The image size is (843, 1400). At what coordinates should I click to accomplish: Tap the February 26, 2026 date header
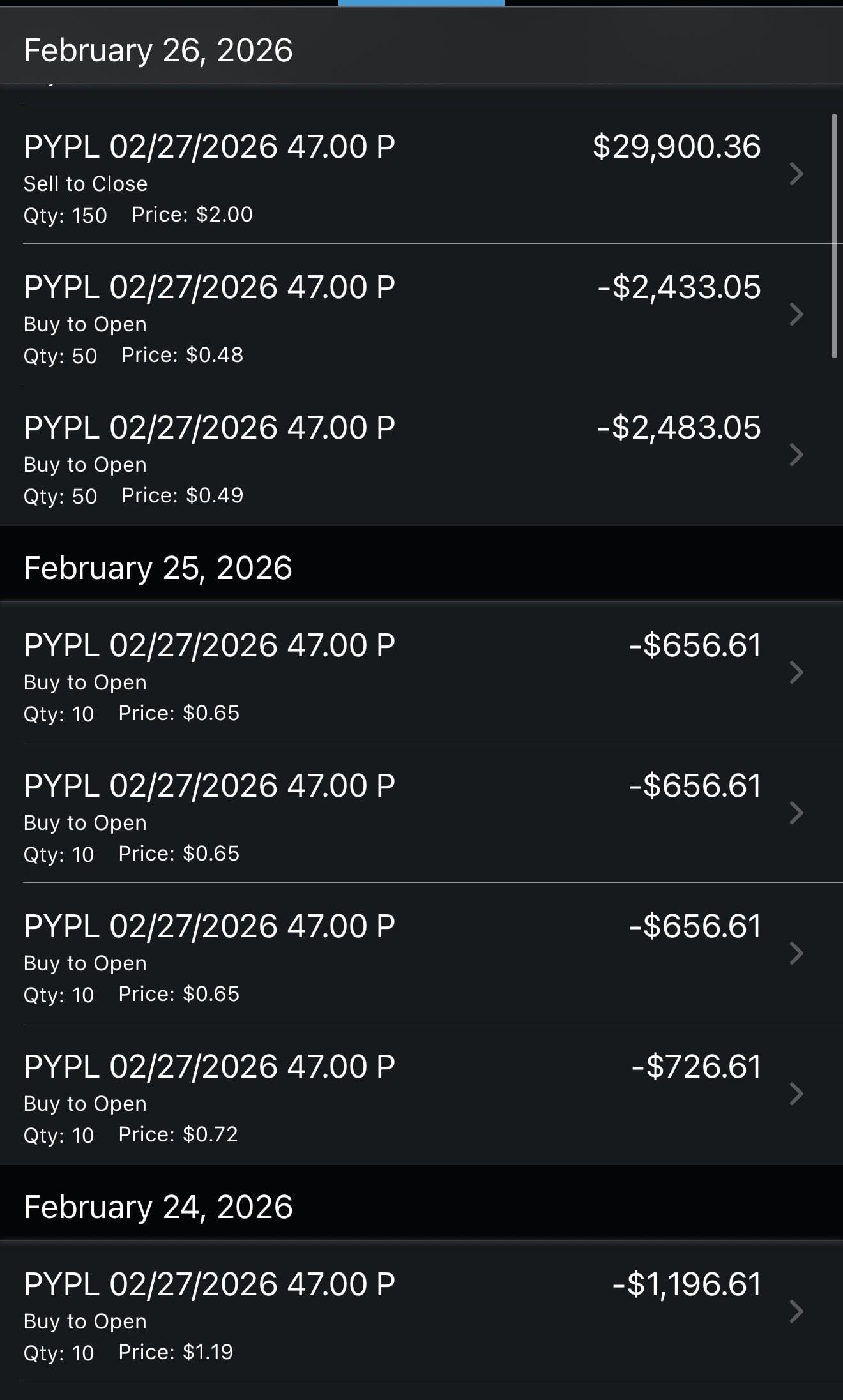pyautogui.click(x=158, y=50)
